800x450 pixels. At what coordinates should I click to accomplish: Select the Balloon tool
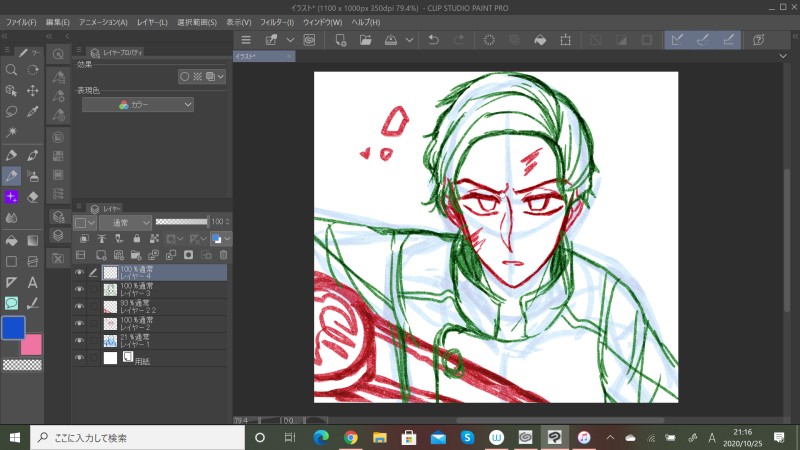coord(11,303)
